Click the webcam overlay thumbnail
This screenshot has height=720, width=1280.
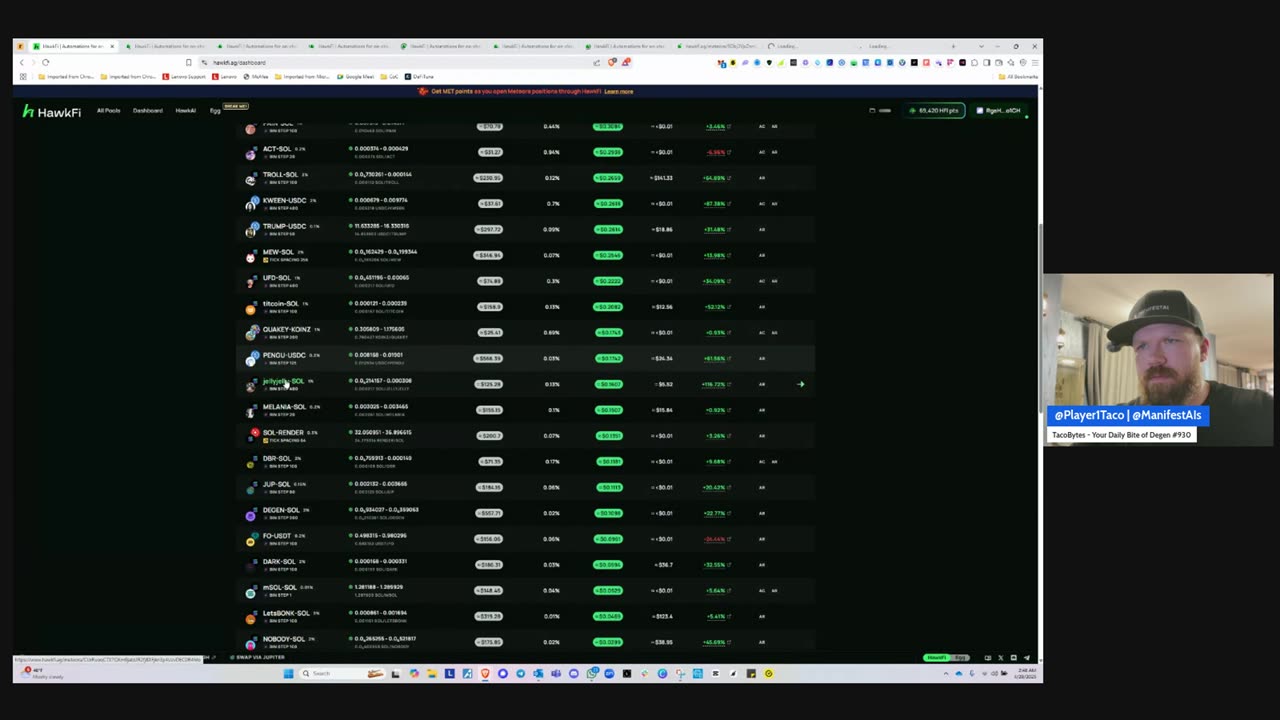pos(1157,358)
